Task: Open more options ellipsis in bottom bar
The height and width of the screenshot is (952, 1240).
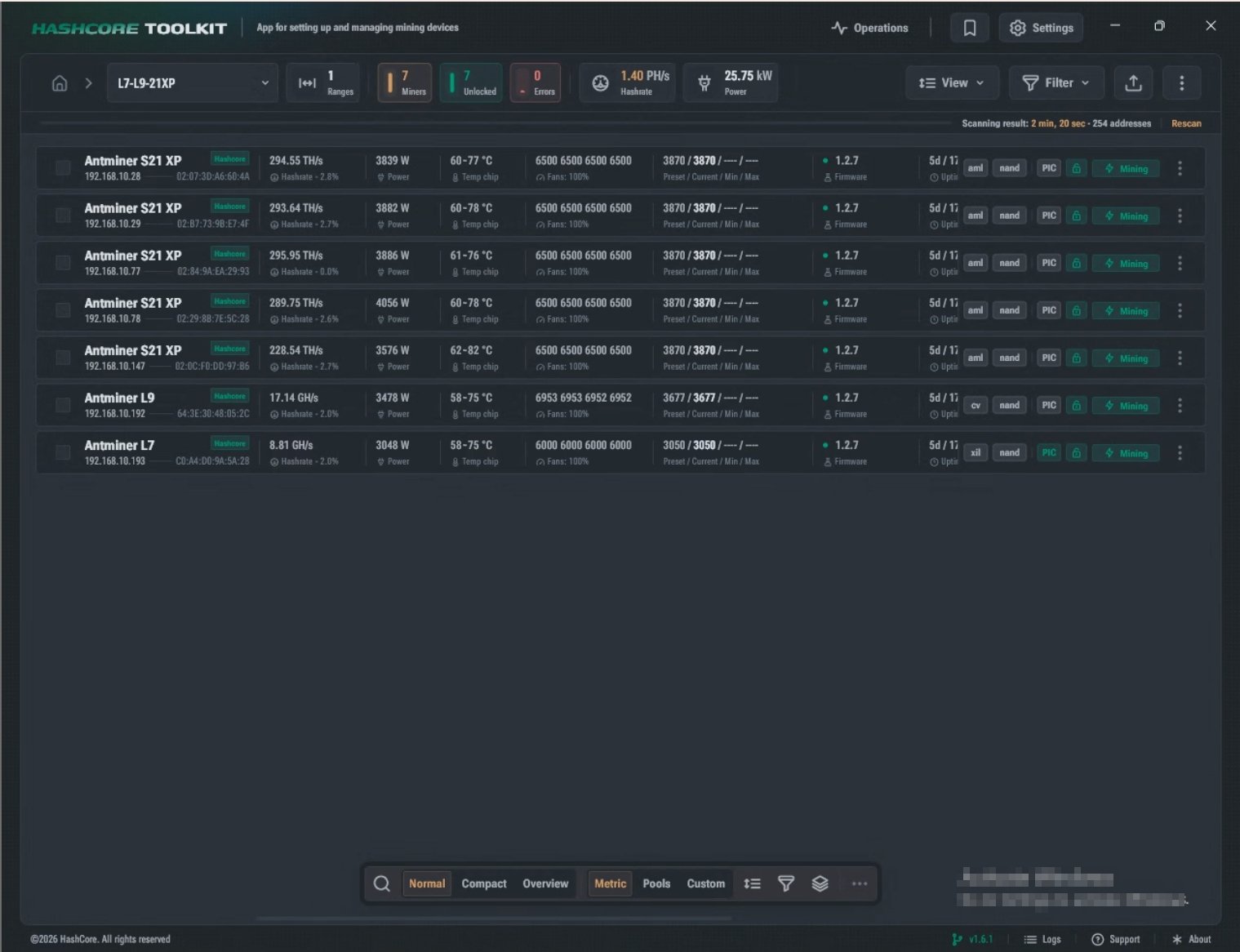Action: [x=859, y=883]
